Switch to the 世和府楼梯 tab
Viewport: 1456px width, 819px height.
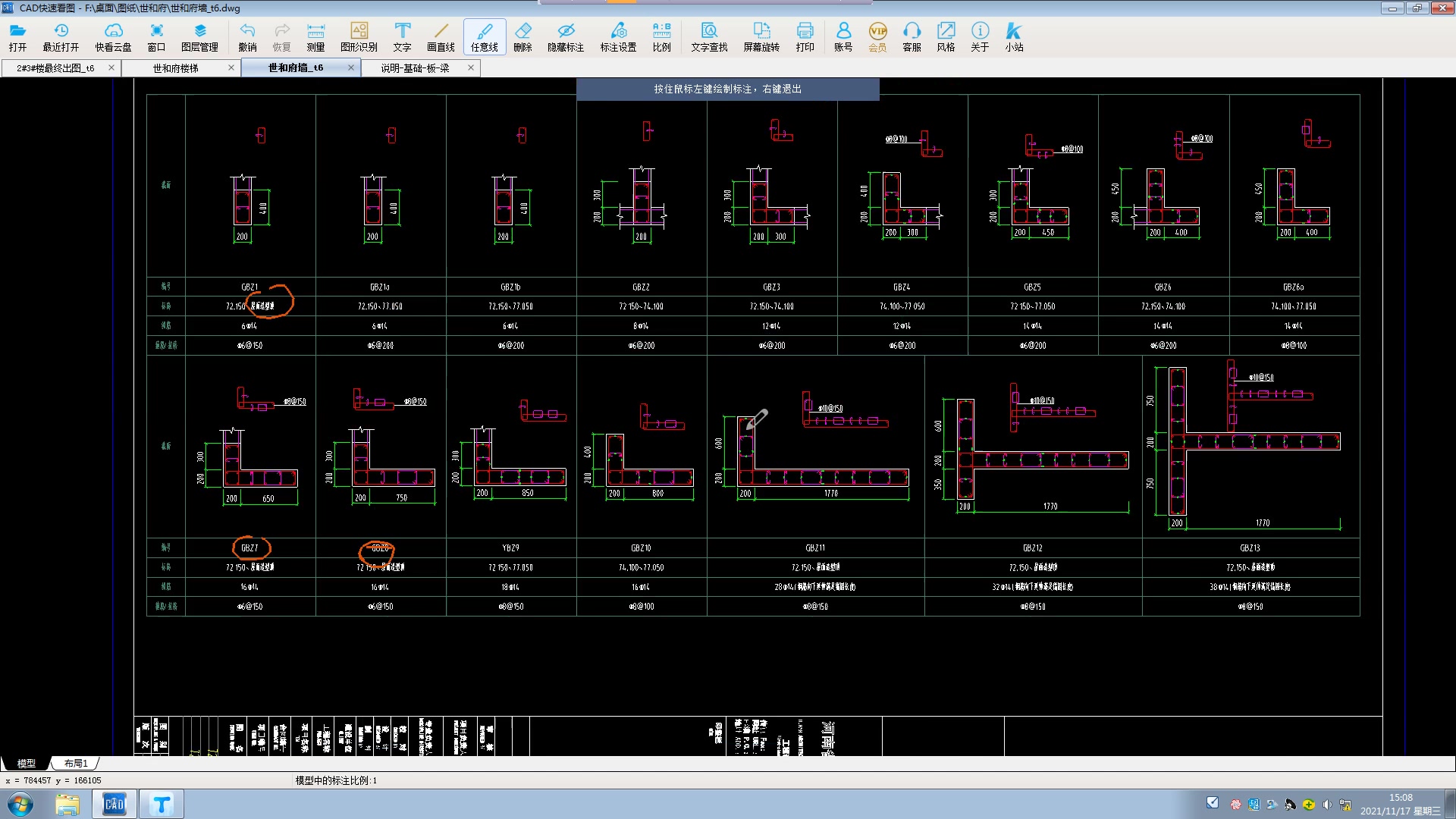click(175, 68)
